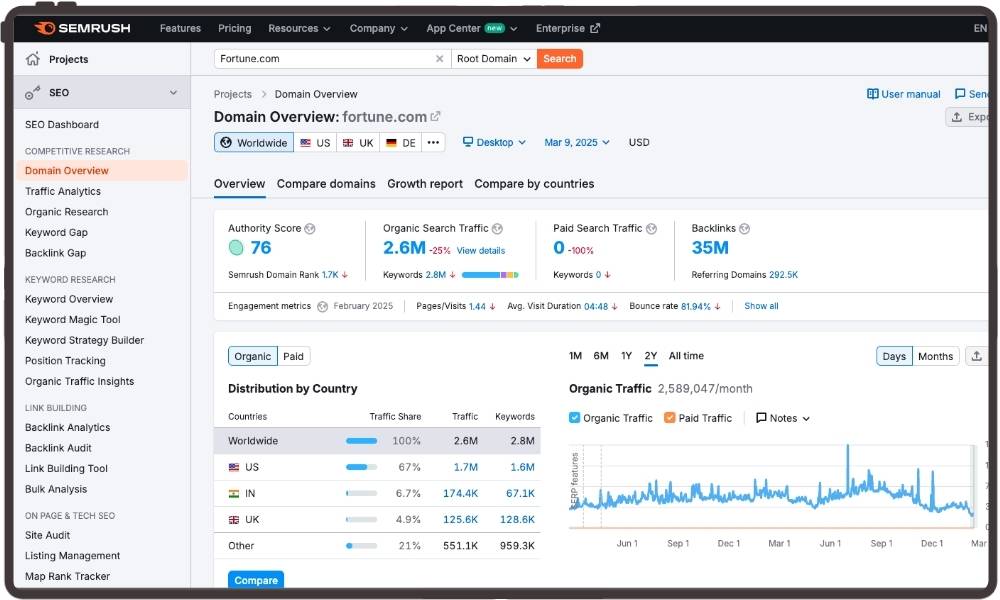Open the App Center dropdown menu
Viewport: 1000px width, 600px height.
472,28
